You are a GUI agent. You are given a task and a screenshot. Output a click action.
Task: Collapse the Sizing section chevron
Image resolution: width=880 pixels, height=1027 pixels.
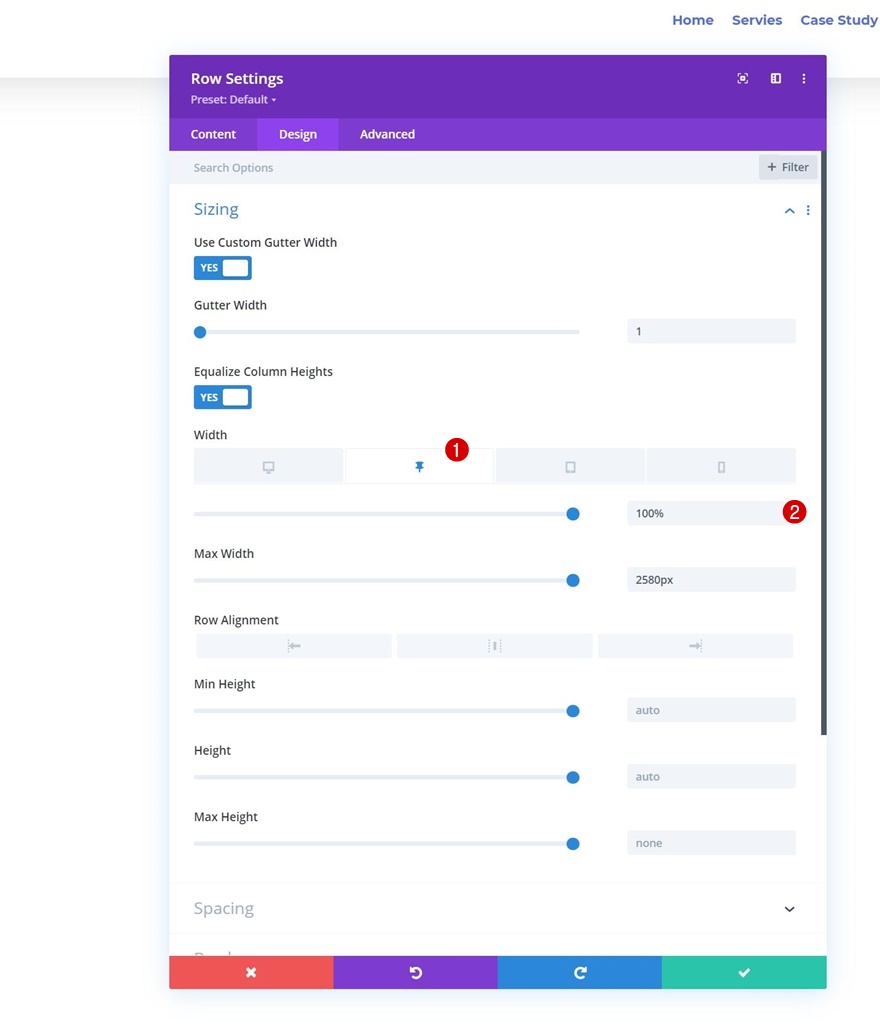tap(790, 210)
